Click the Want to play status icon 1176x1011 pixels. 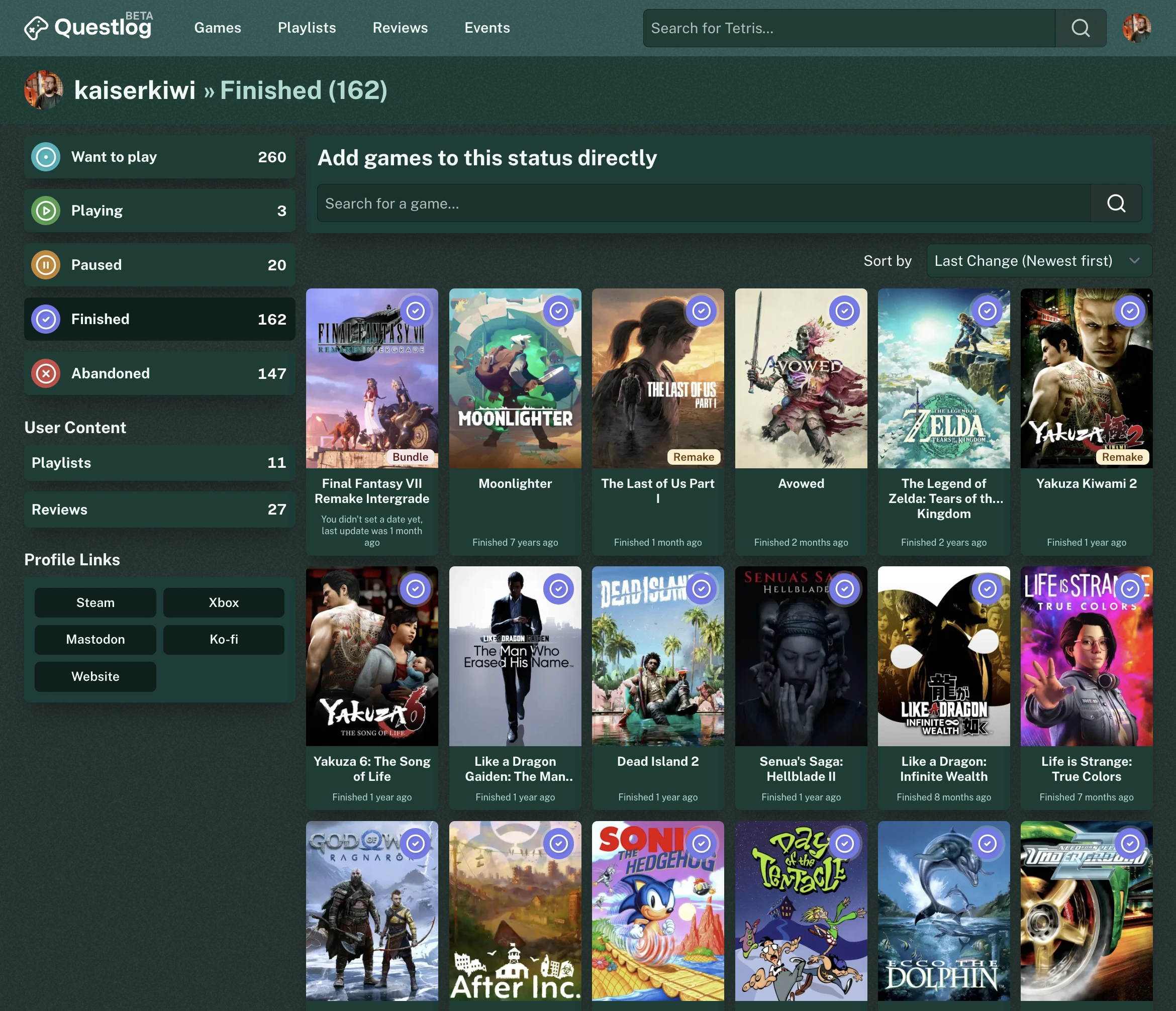pyautogui.click(x=46, y=157)
